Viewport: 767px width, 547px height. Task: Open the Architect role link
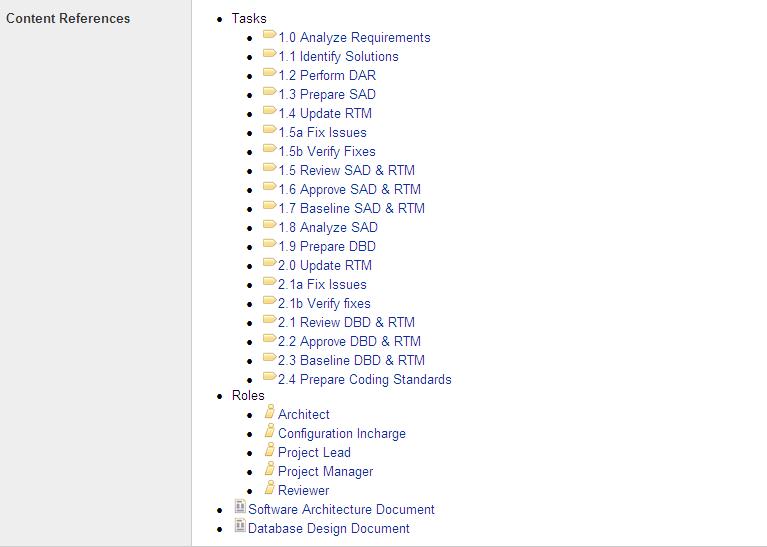pos(304,414)
